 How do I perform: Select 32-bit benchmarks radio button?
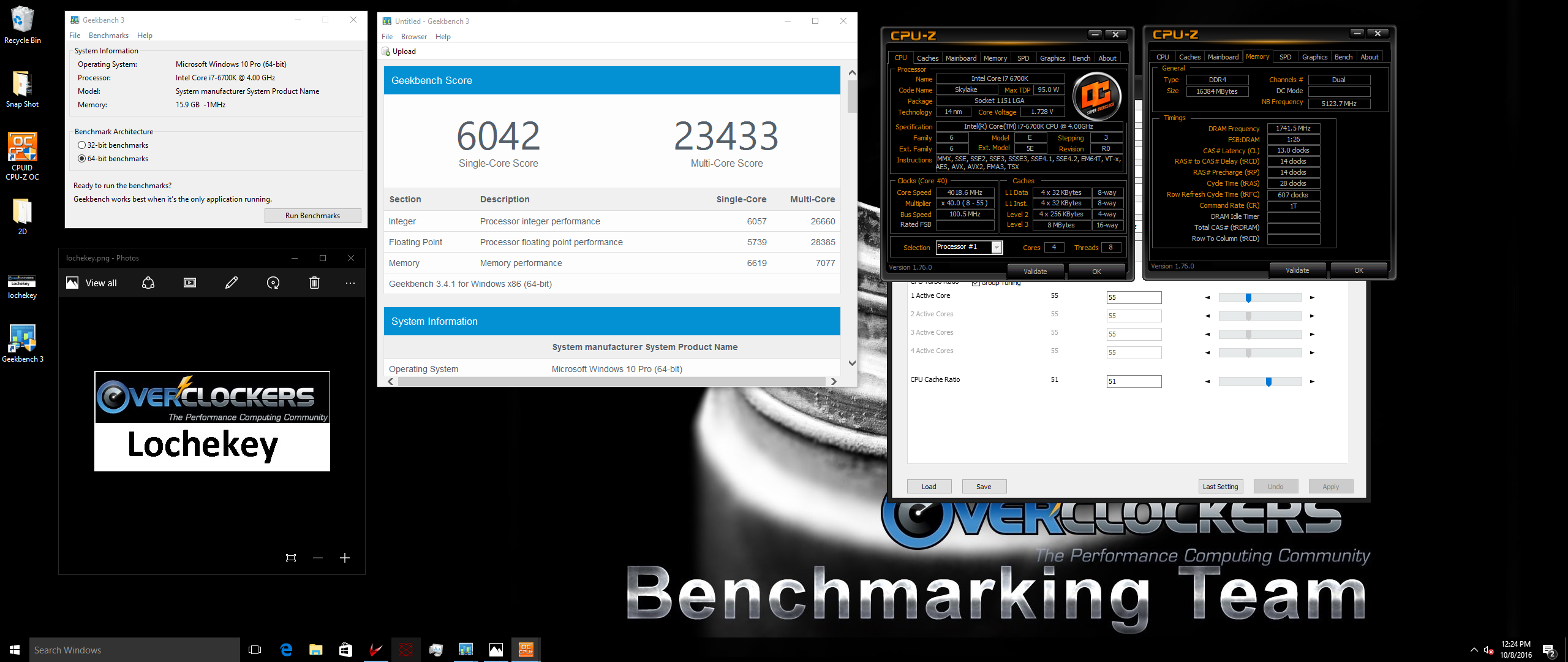tap(82, 145)
